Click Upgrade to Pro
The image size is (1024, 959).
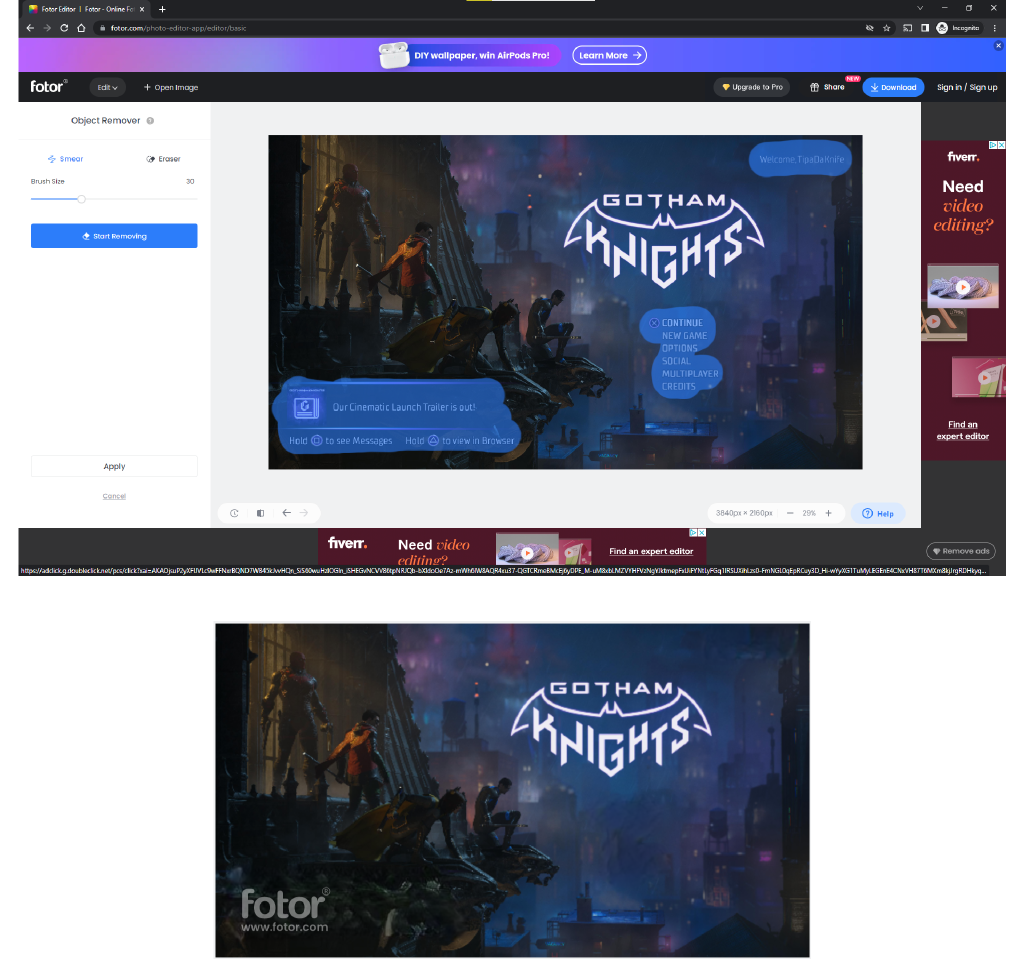[752, 87]
